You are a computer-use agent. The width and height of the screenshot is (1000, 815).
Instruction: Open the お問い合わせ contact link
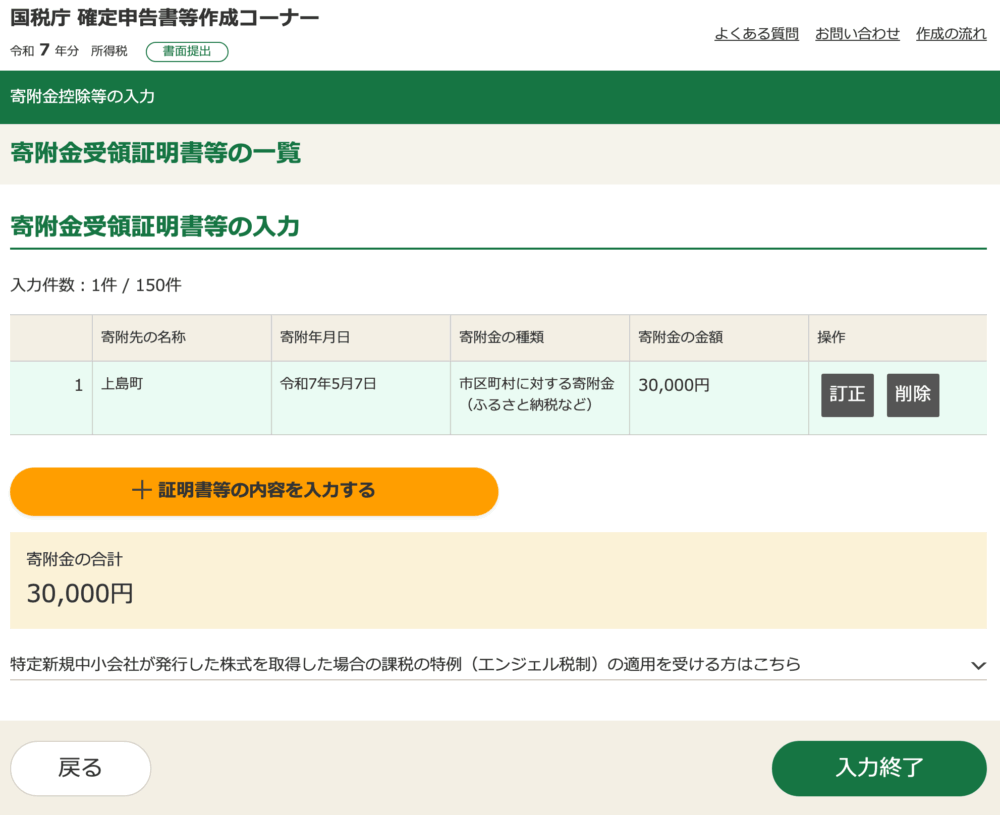(x=855, y=33)
